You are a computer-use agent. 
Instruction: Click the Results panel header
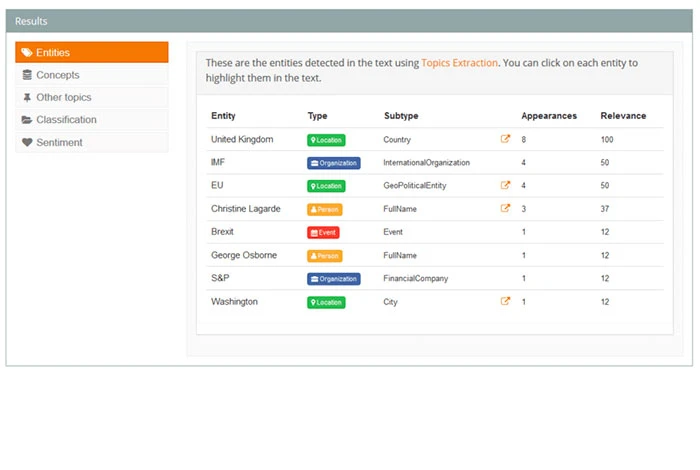point(349,21)
